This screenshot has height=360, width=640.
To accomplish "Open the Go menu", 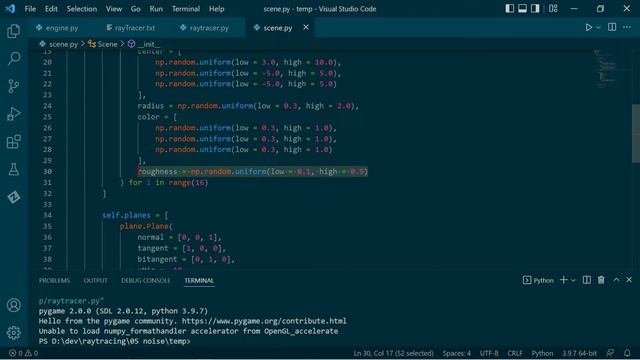I will click(x=136, y=9).
